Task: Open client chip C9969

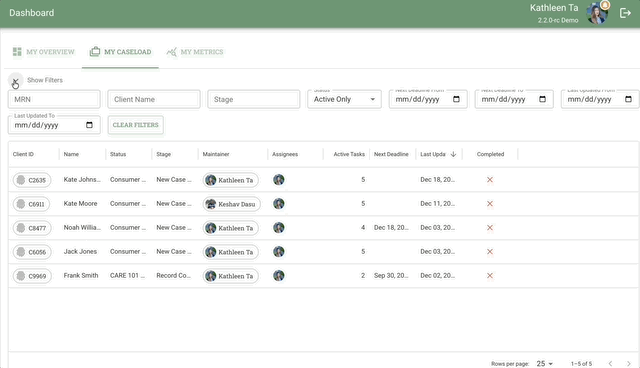Action: pyautogui.click(x=32, y=276)
